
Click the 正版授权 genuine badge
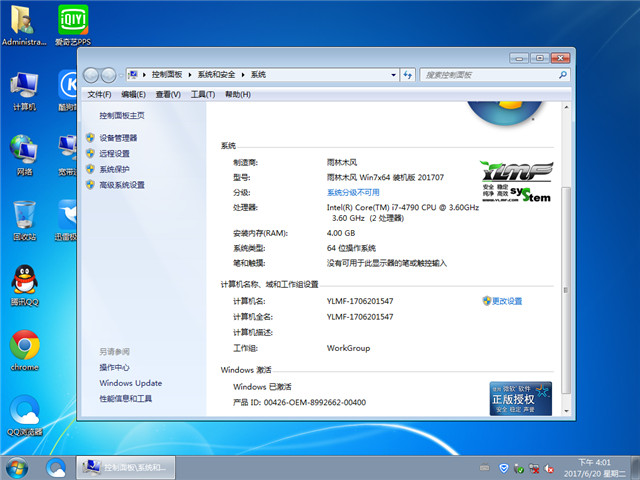pos(520,398)
